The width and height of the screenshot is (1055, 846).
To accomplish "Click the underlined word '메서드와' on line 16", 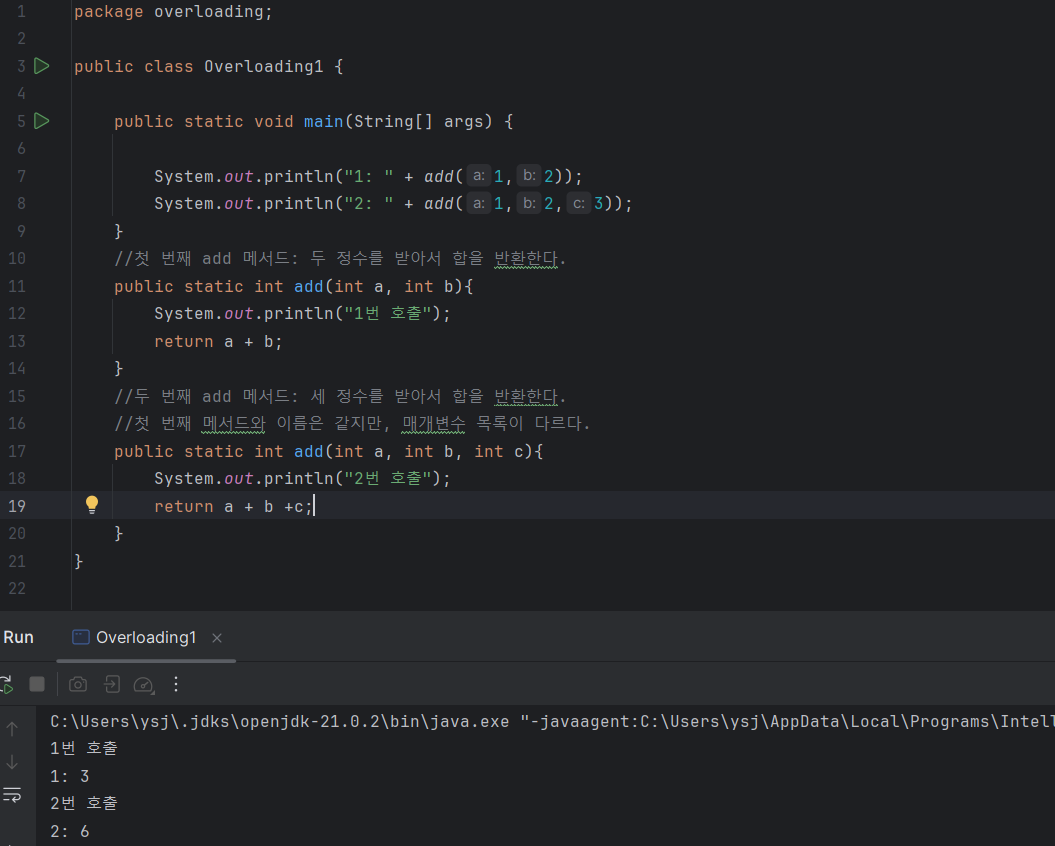I will click(x=234, y=423).
